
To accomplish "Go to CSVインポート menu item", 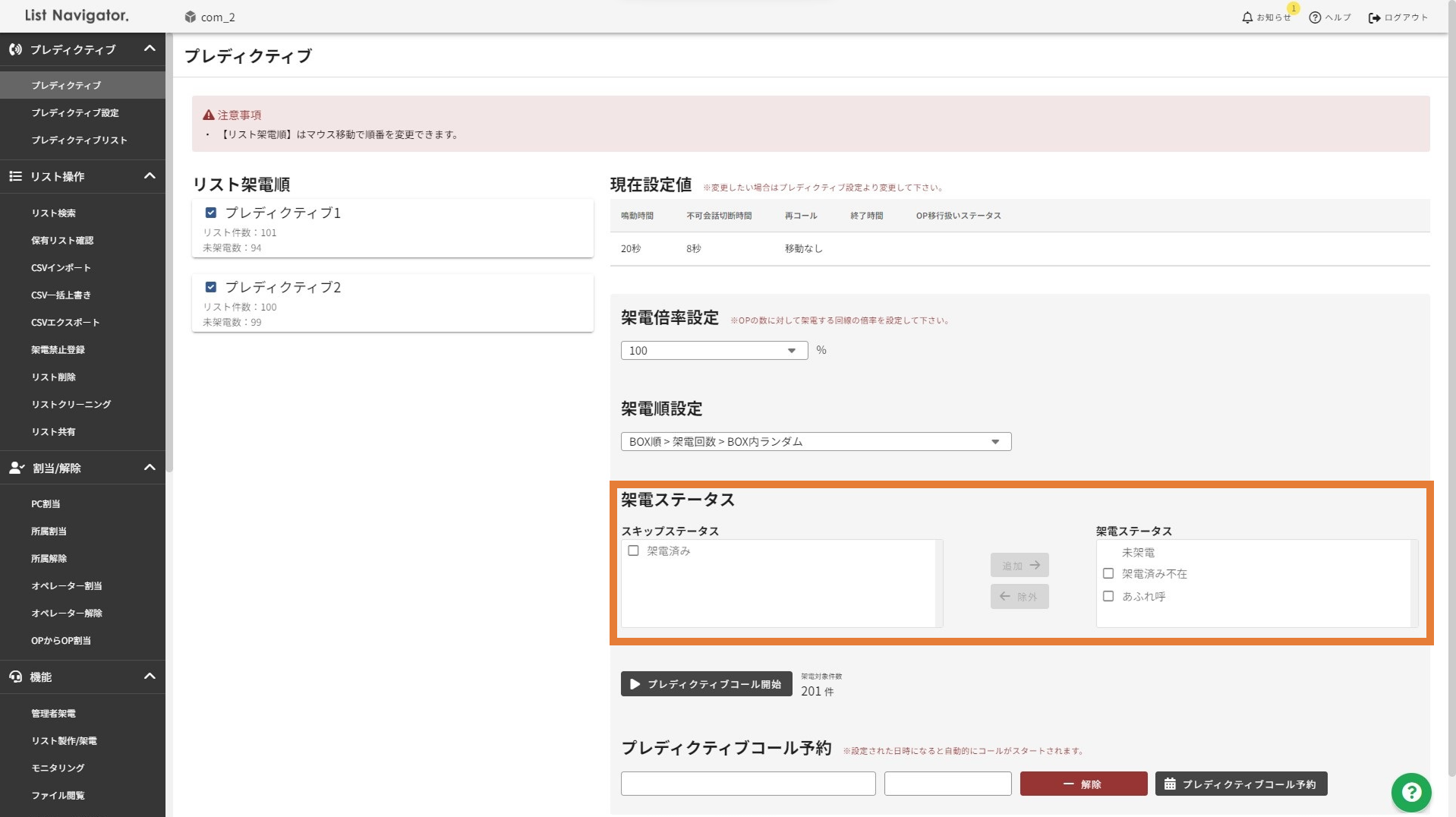I will pos(61,267).
